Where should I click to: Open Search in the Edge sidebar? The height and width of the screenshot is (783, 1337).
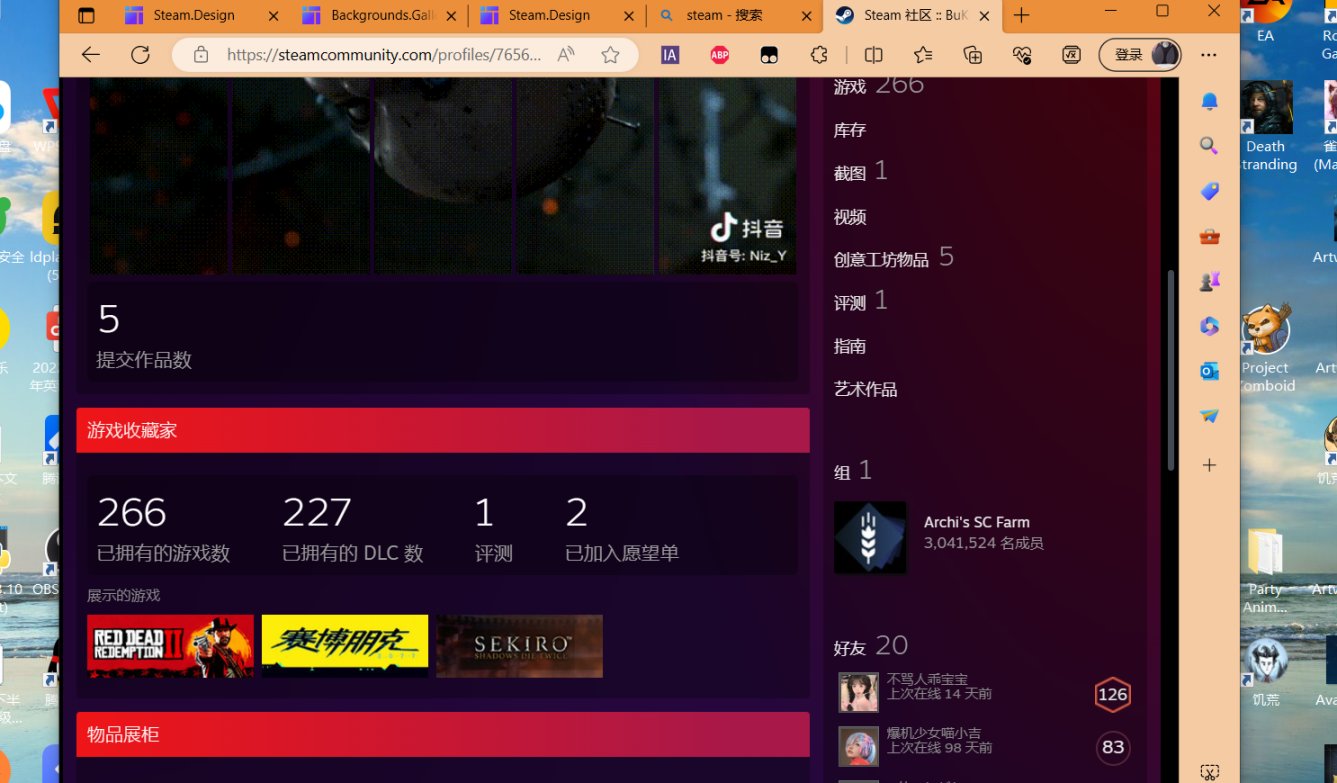(x=1209, y=146)
